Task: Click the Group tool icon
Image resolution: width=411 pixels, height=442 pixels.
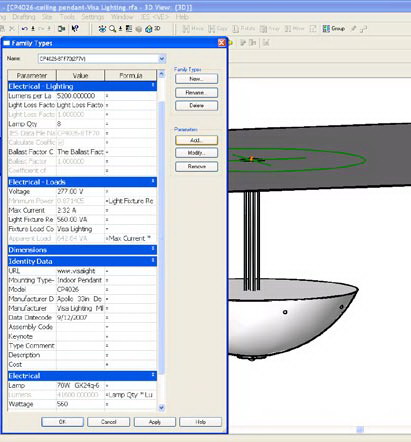Action: pos(333,29)
